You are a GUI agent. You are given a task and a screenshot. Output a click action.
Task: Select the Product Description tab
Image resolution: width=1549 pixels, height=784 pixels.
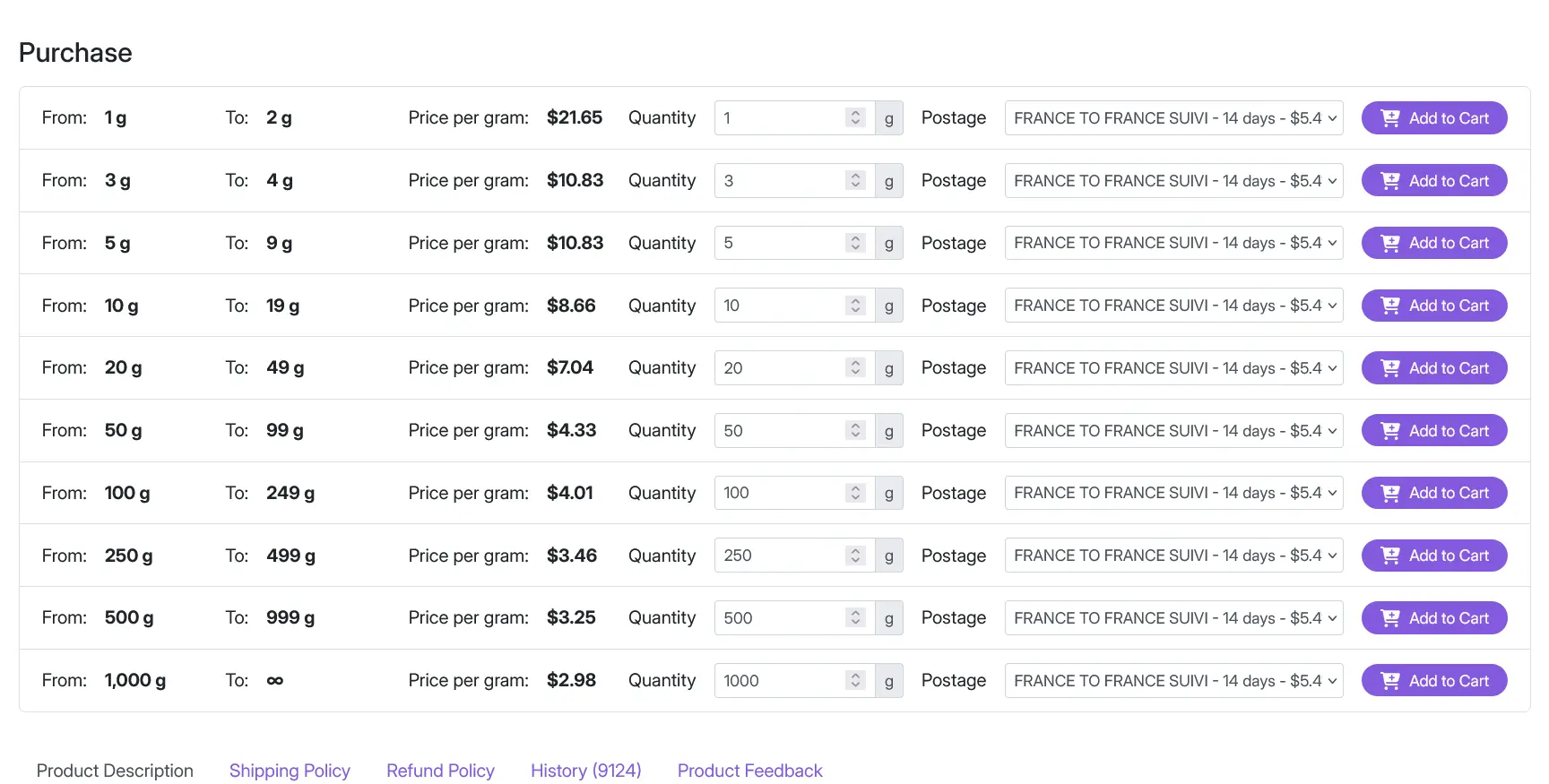[115, 771]
